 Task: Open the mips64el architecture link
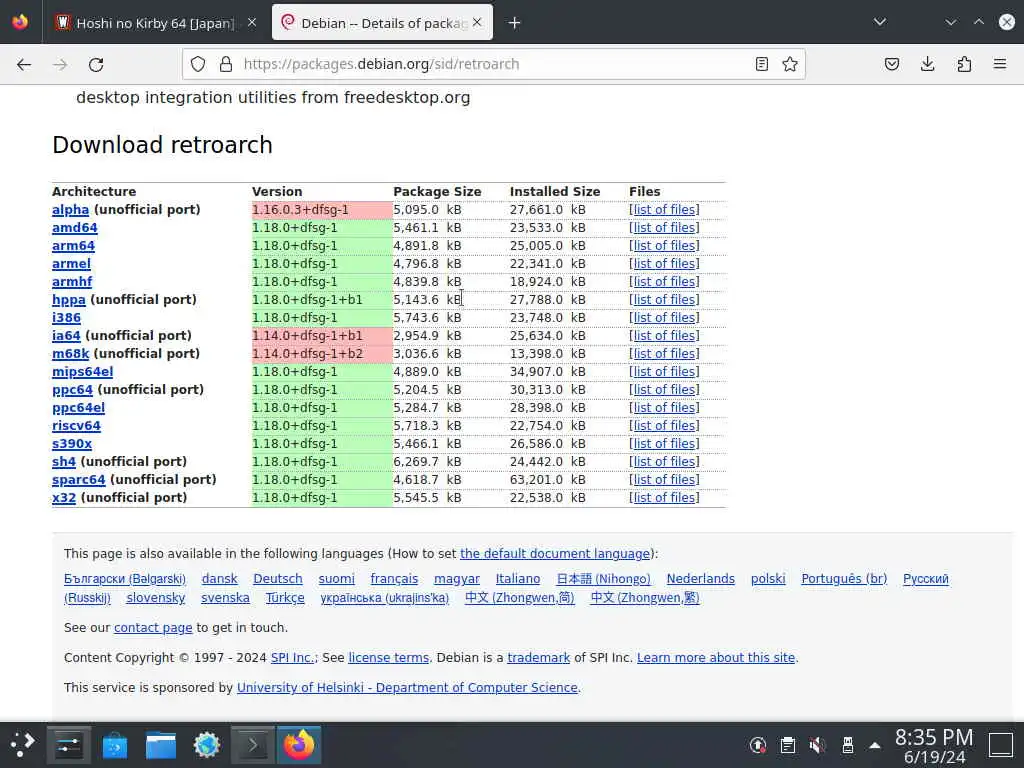point(82,372)
